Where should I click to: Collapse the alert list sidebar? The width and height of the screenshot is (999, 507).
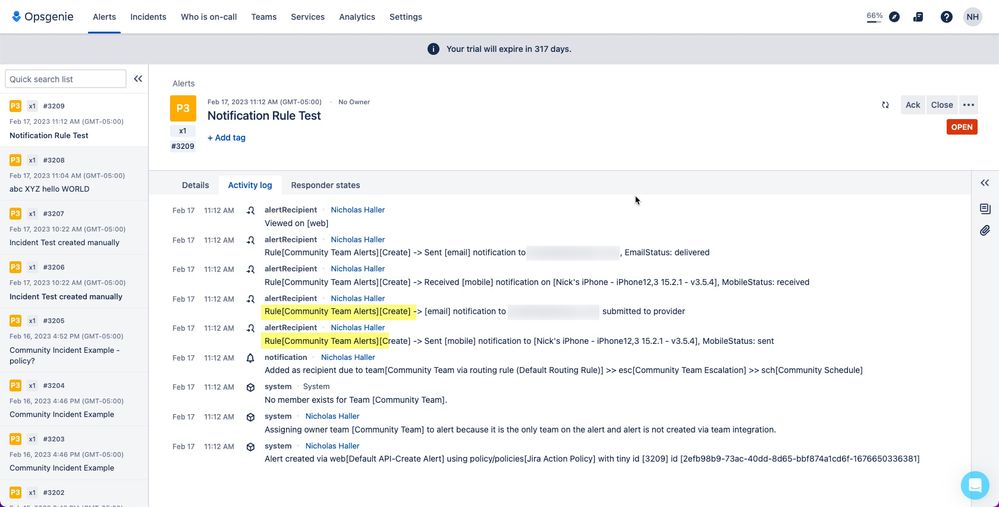(x=138, y=79)
